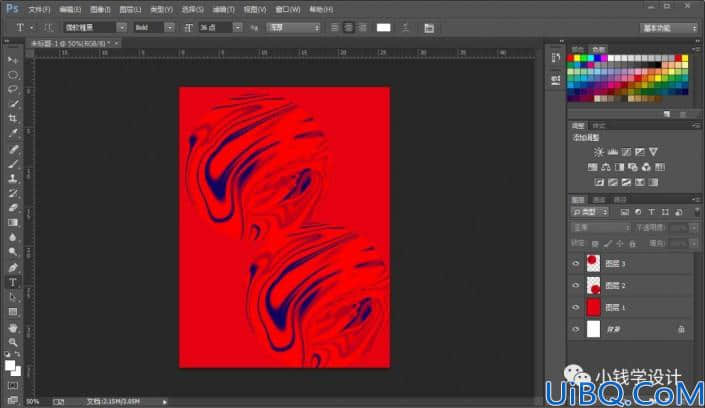Select the Spot Healing Brush tool
This screenshot has height=408, width=705.
pyautogui.click(x=13, y=149)
